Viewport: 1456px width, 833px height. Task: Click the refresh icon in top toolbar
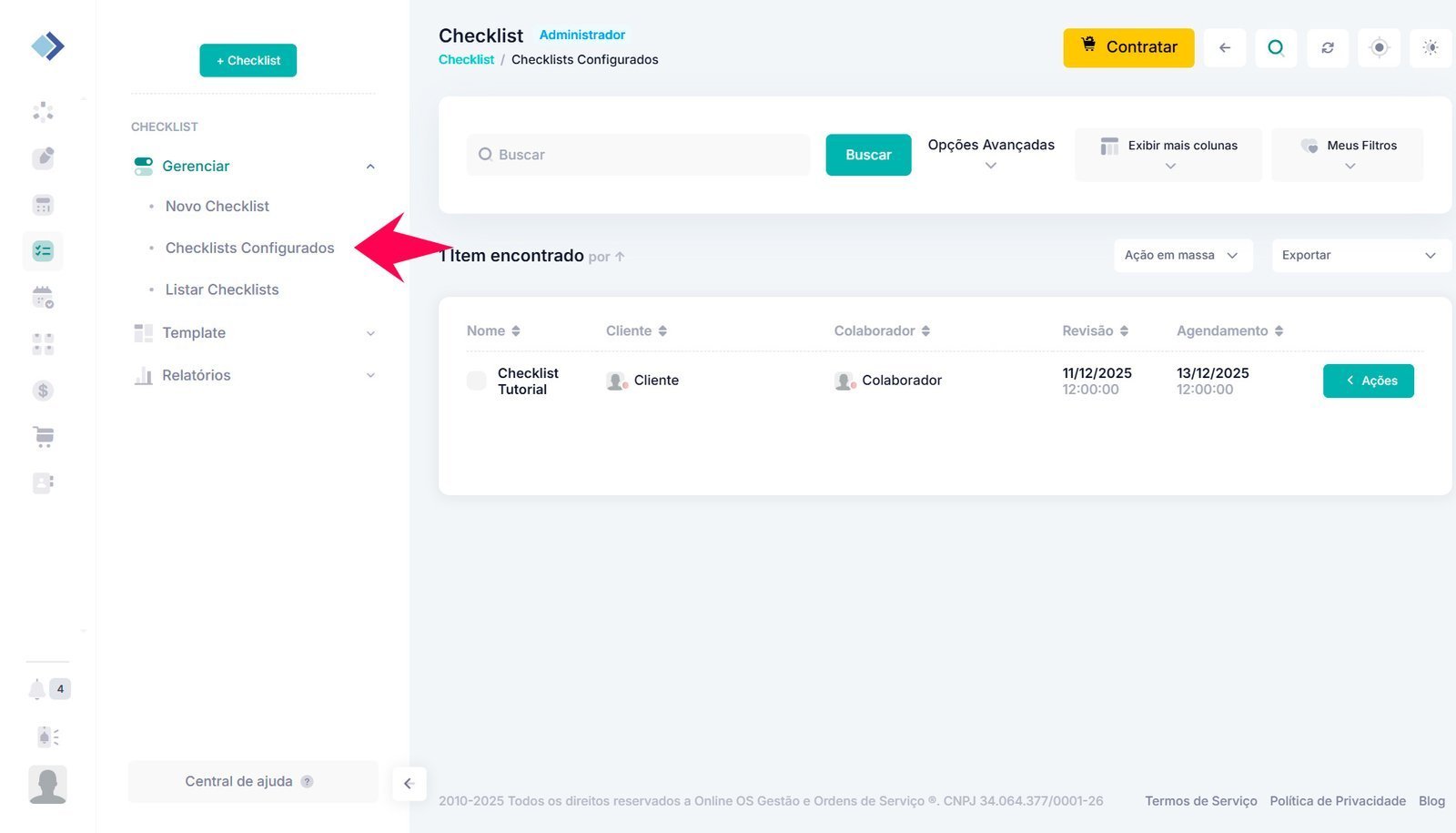[1328, 47]
